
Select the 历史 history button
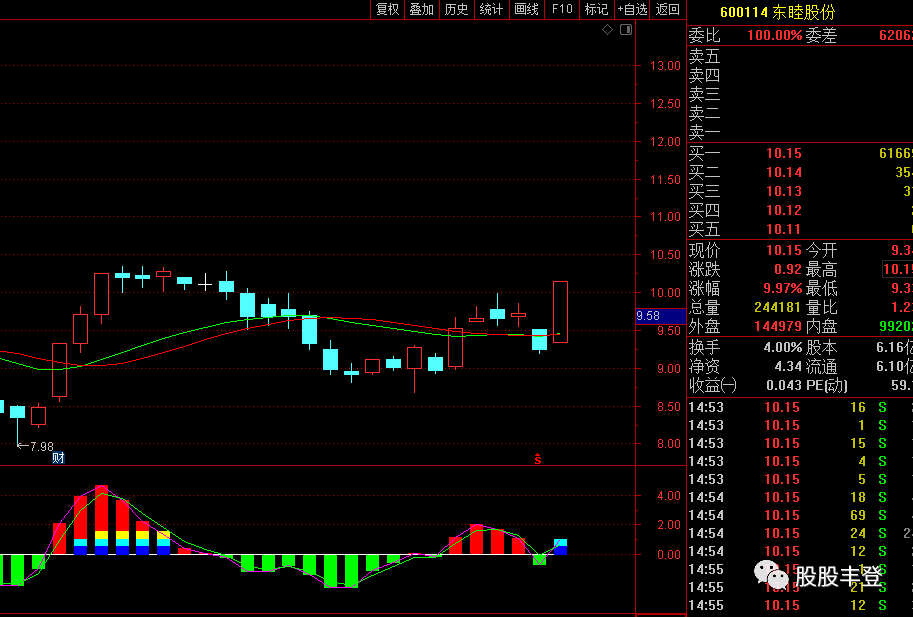point(456,9)
